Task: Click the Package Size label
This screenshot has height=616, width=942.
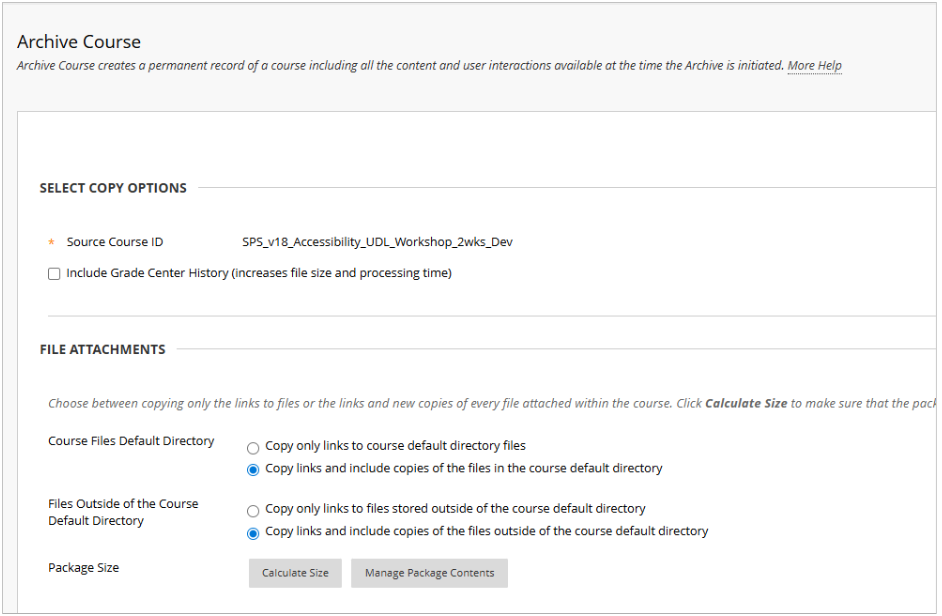Action: pos(83,568)
